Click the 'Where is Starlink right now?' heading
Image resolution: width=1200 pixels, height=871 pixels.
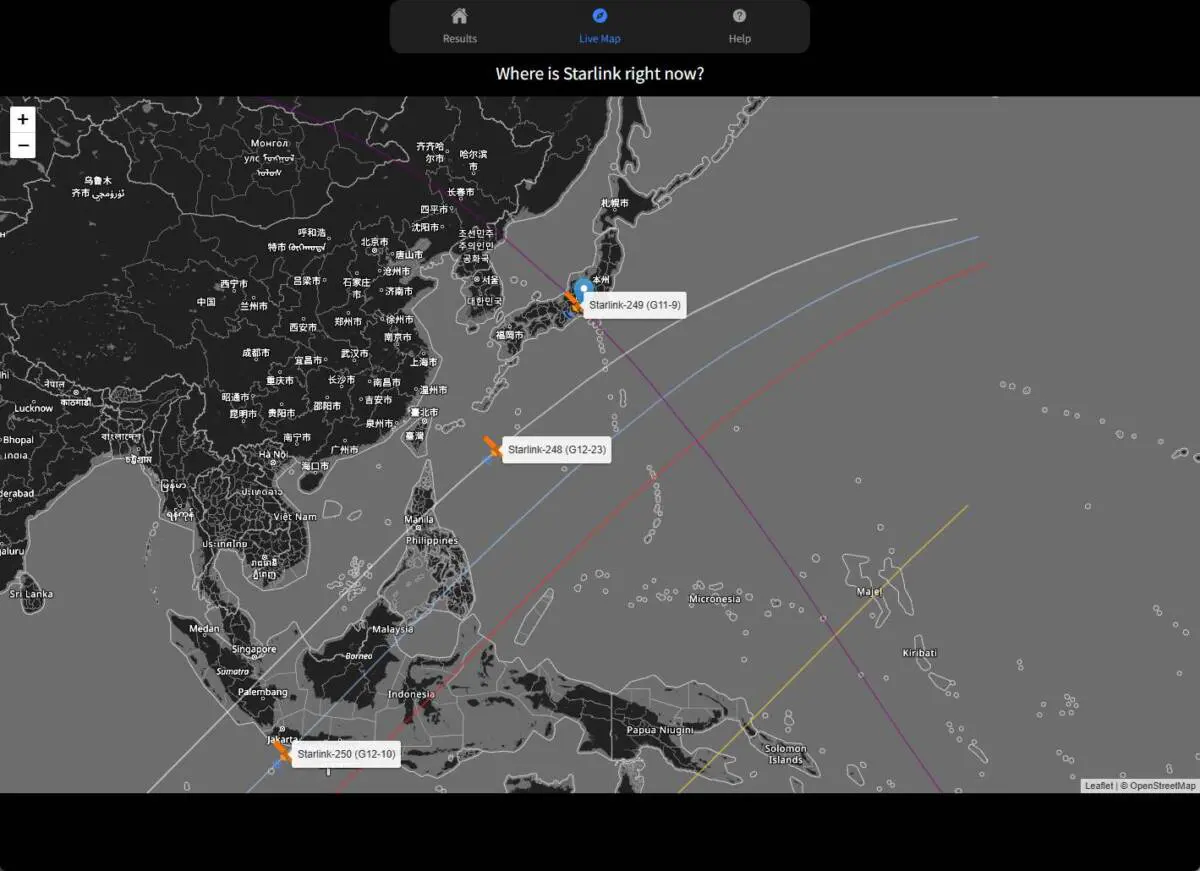(x=600, y=74)
